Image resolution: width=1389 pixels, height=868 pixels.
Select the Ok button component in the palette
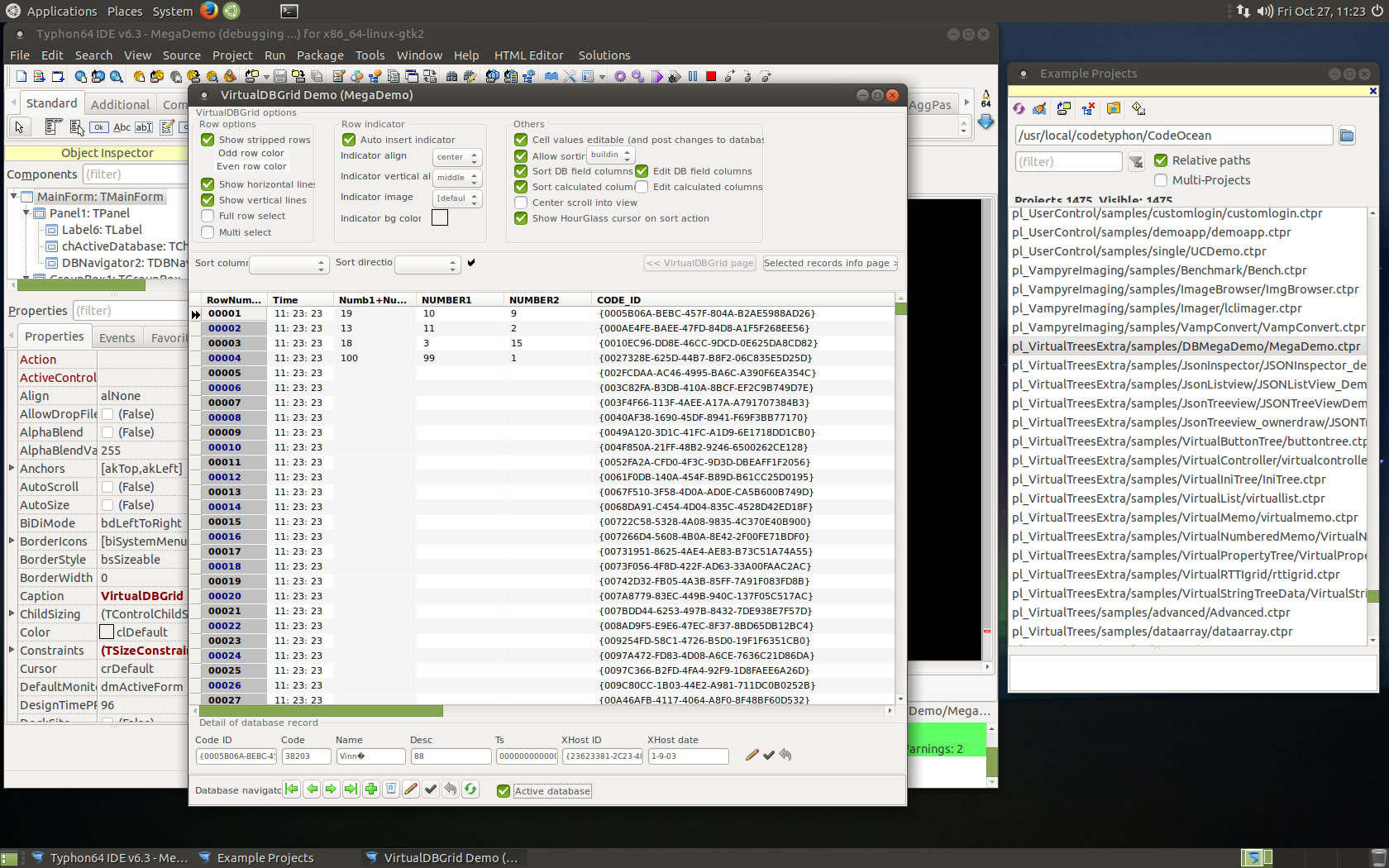[x=99, y=127]
